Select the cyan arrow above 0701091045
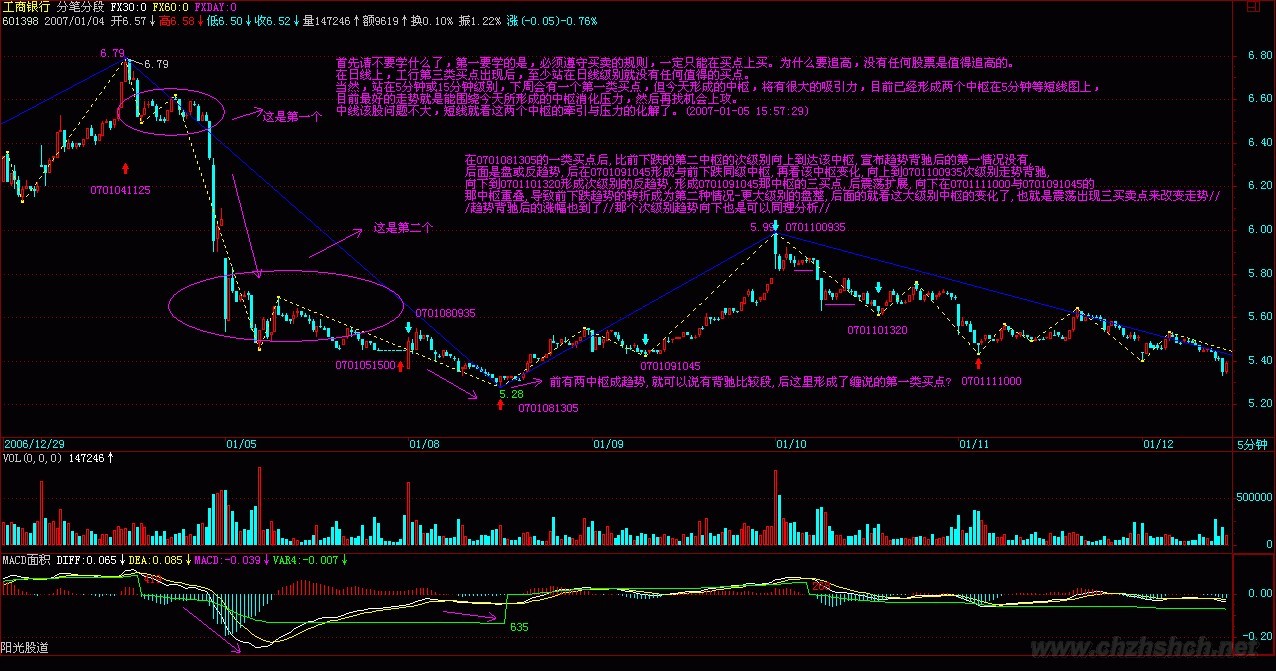 (x=646, y=340)
